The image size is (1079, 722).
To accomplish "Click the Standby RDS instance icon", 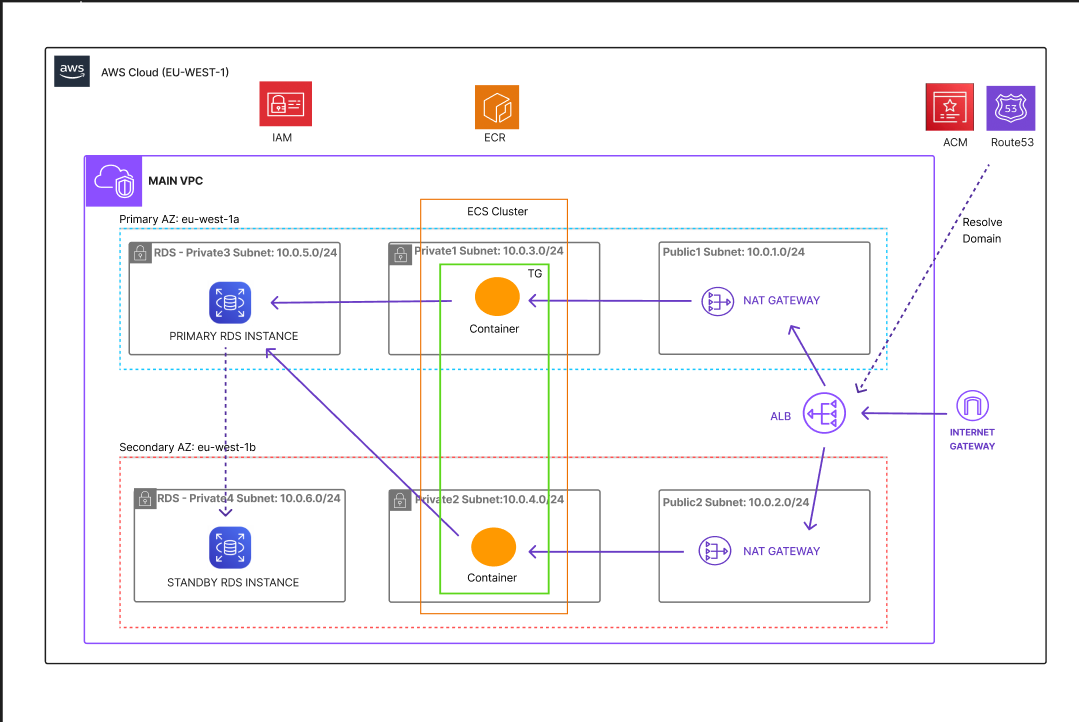I will (230, 547).
